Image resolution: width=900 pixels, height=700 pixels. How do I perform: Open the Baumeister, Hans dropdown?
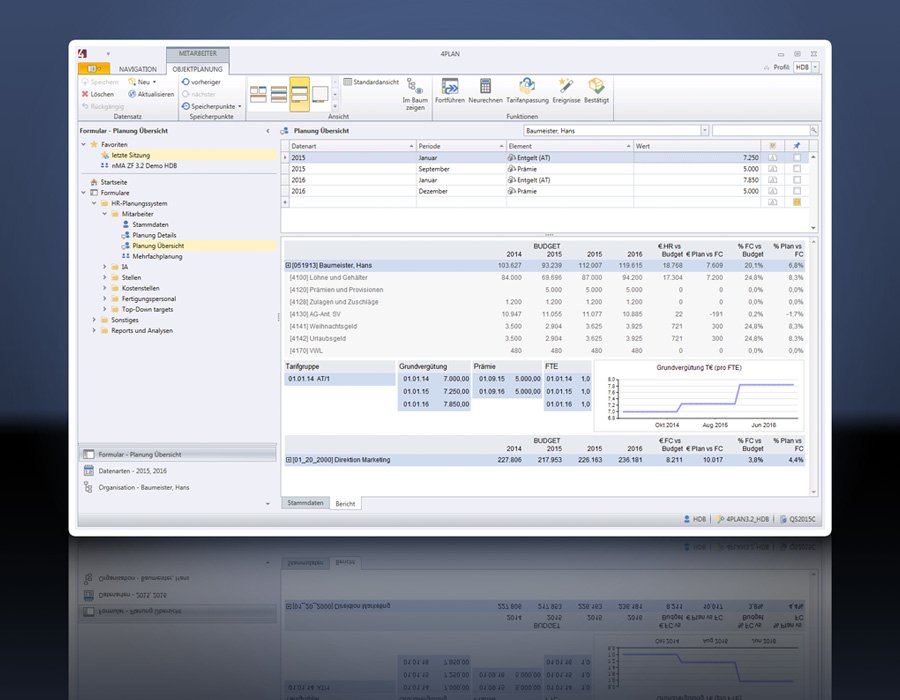tap(705, 130)
